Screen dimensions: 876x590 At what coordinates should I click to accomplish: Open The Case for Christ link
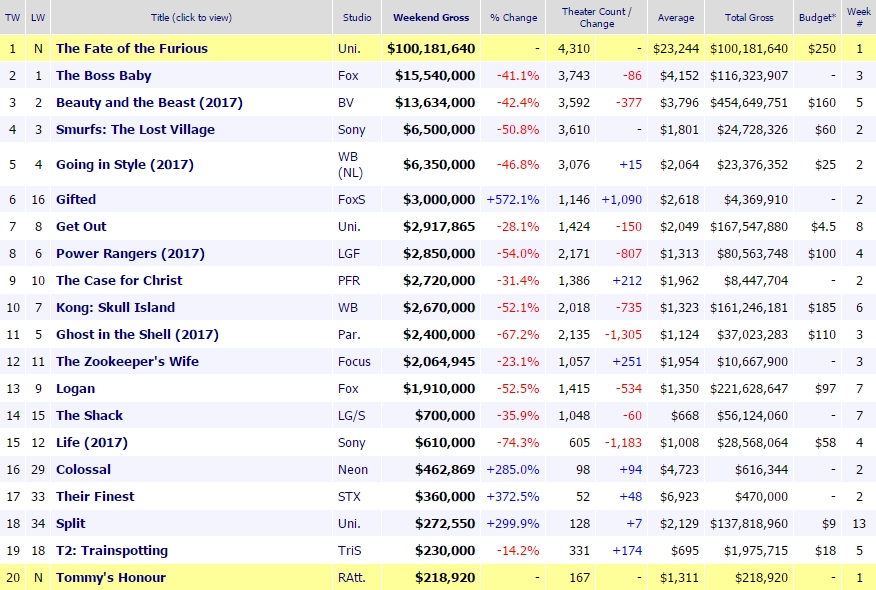point(119,280)
